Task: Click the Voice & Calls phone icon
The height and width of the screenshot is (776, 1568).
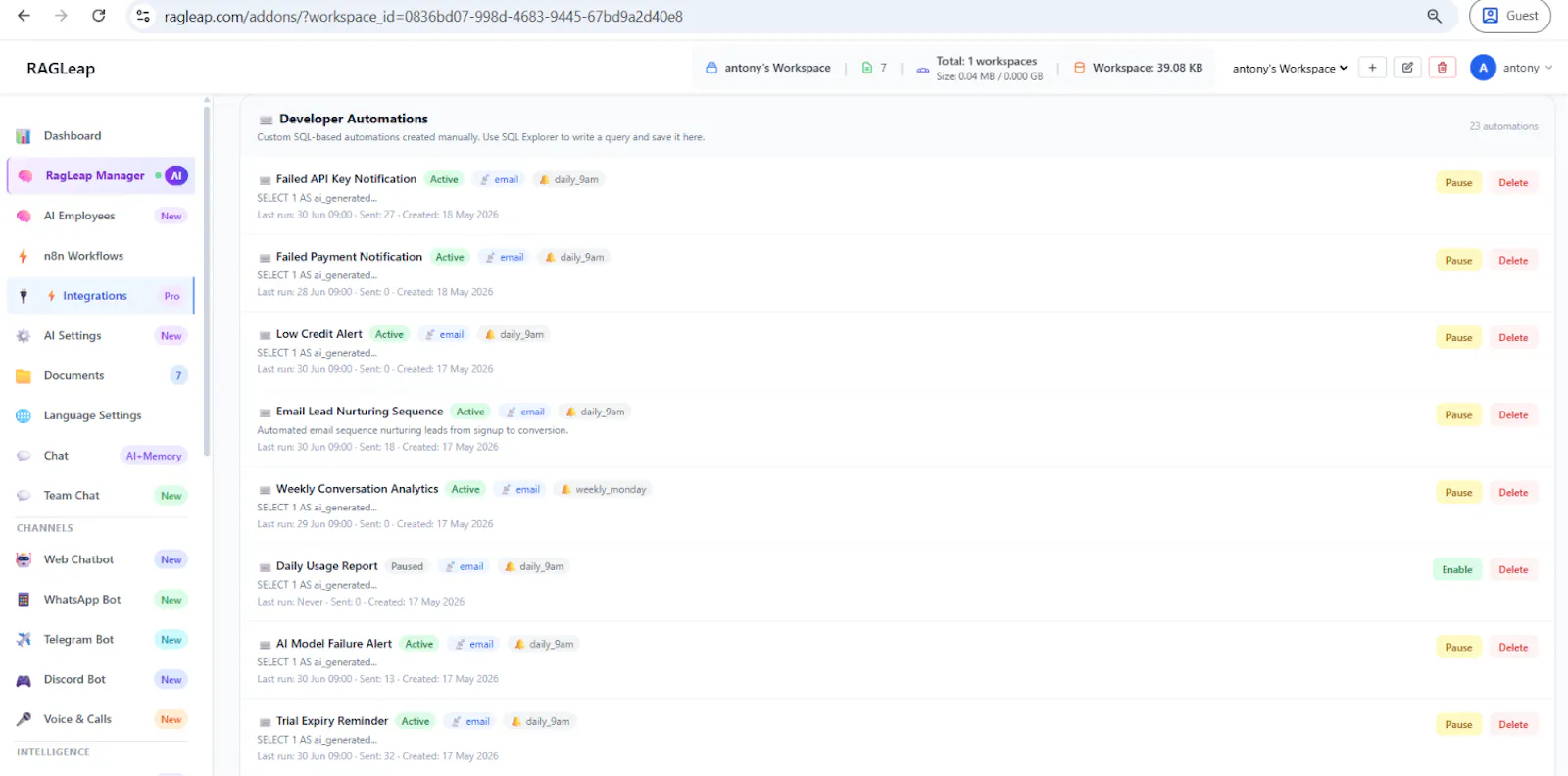Action: (24, 720)
